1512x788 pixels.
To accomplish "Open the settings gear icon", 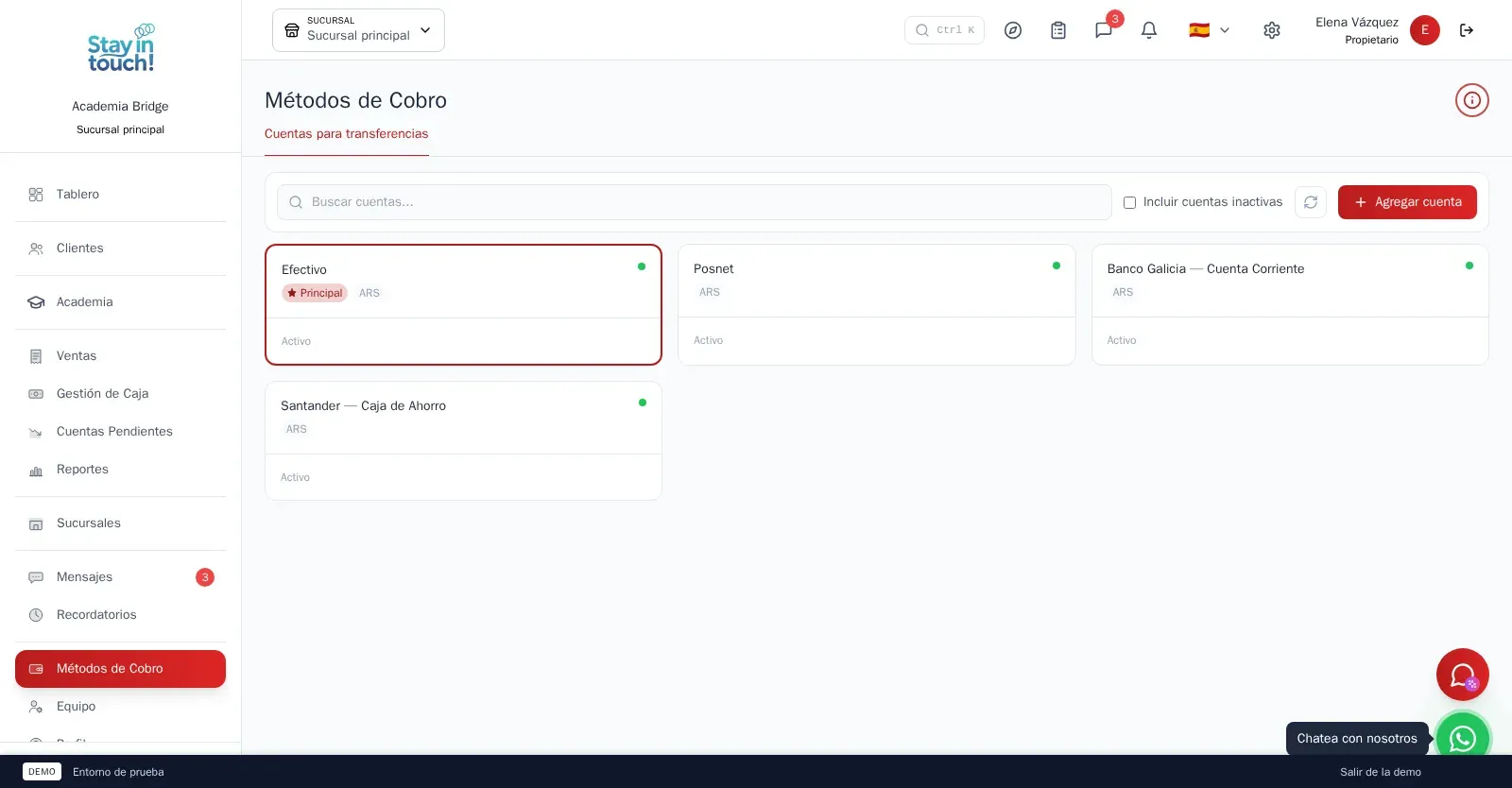I will point(1272,30).
